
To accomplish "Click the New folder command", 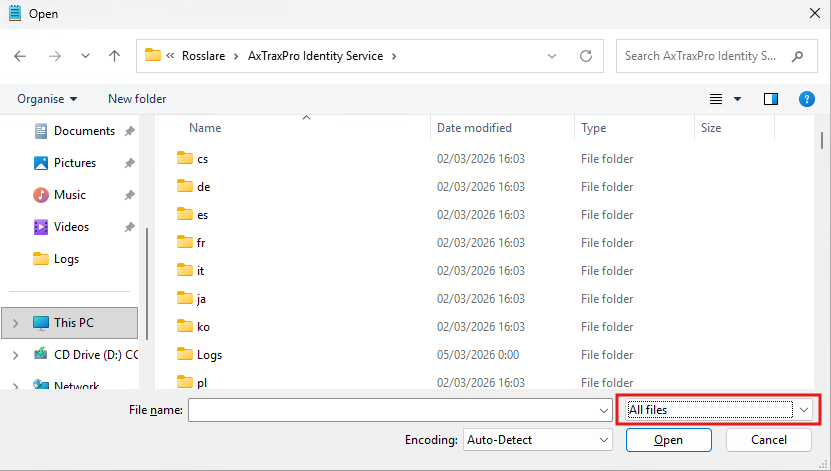I will click(137, 99).
